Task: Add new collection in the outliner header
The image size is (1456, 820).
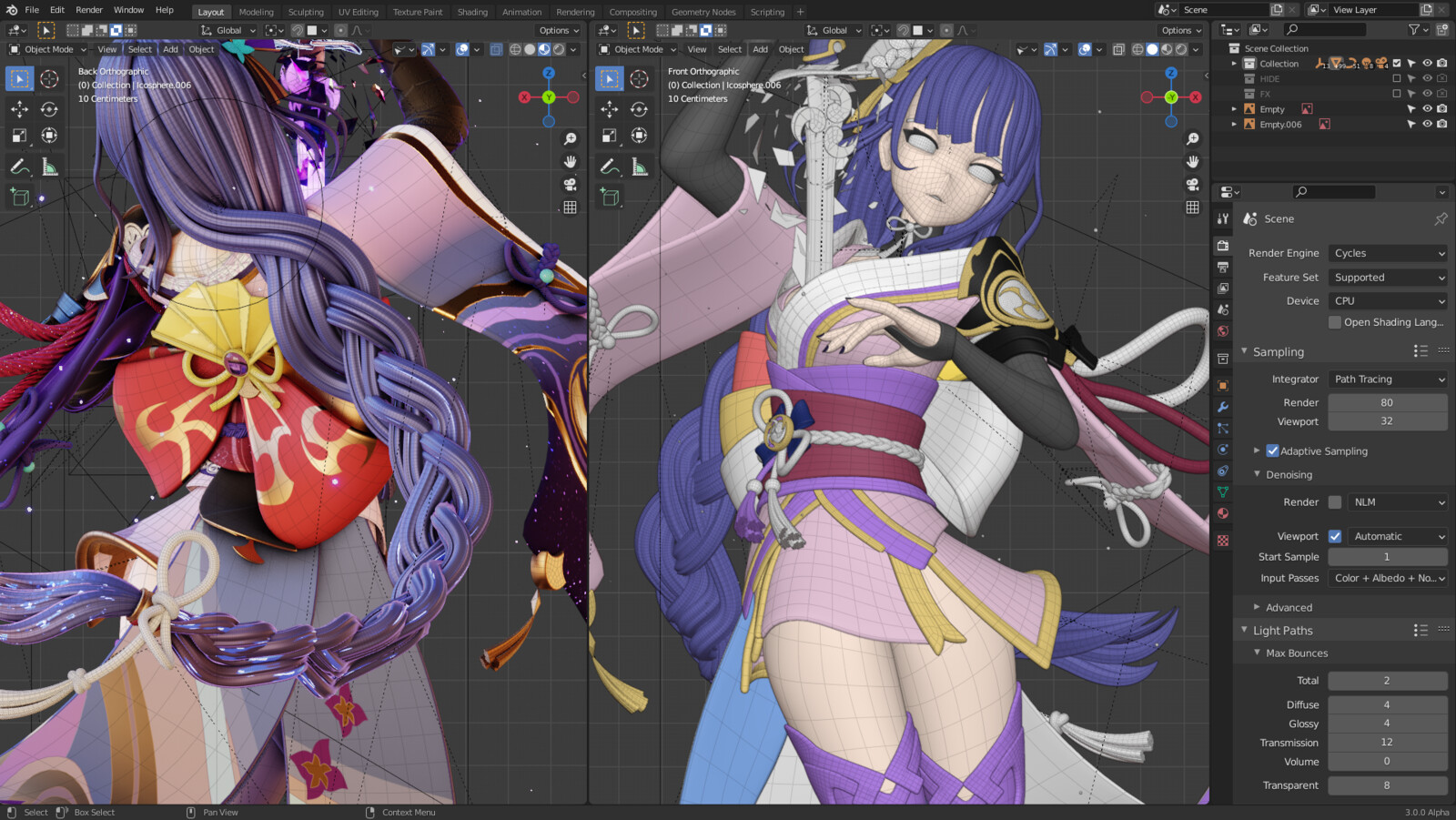Action: [1441, 29]
